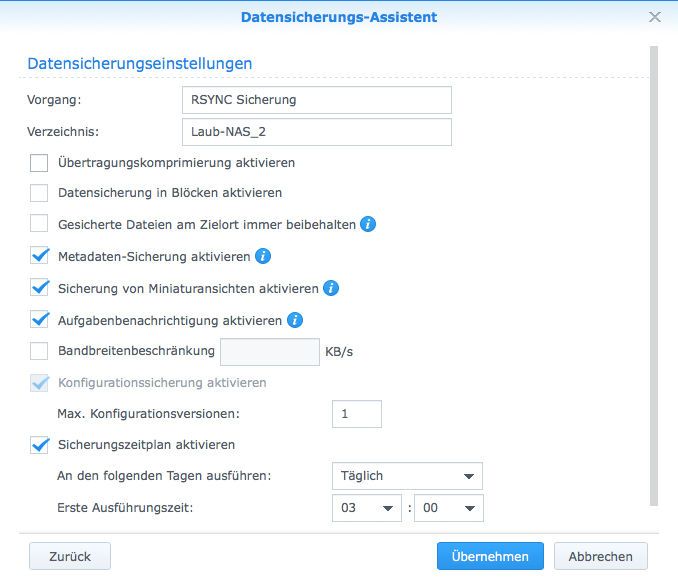Toggle Bandbreitenbeschränkung checkbox
Viewport: 678px width, 578px height.
[39, 351]
